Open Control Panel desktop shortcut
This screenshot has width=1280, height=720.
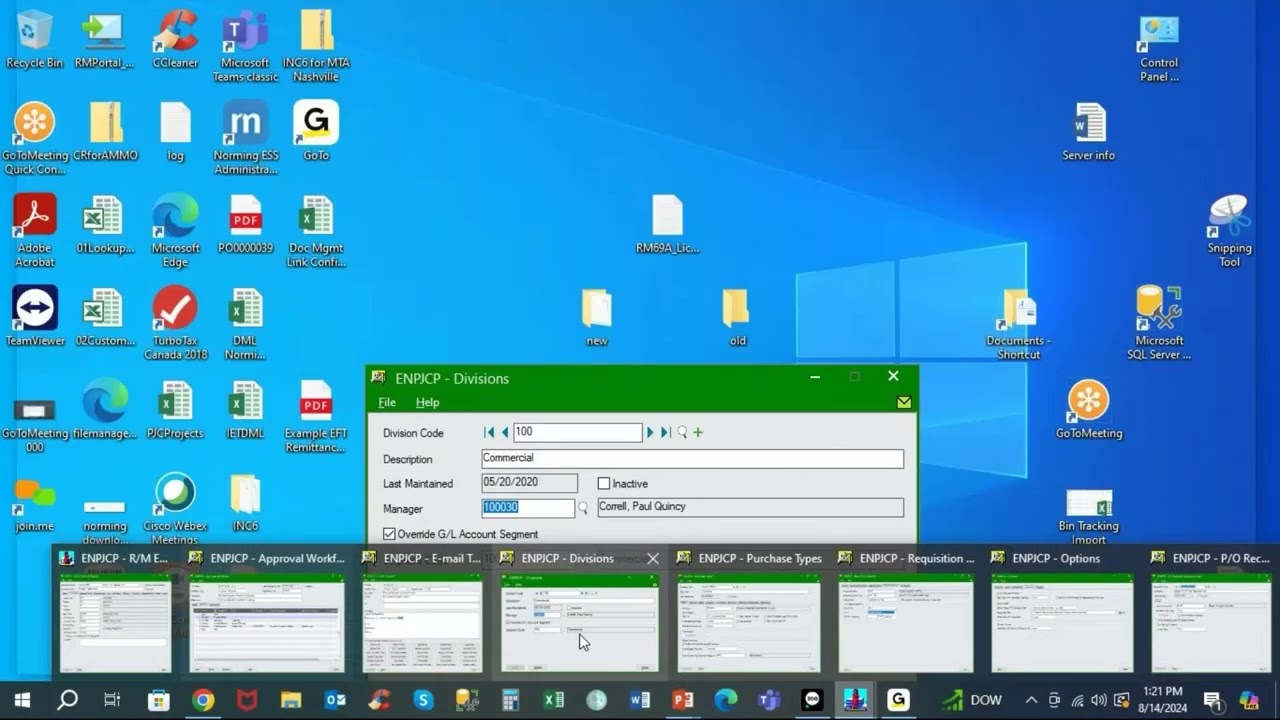(1159, 47)
